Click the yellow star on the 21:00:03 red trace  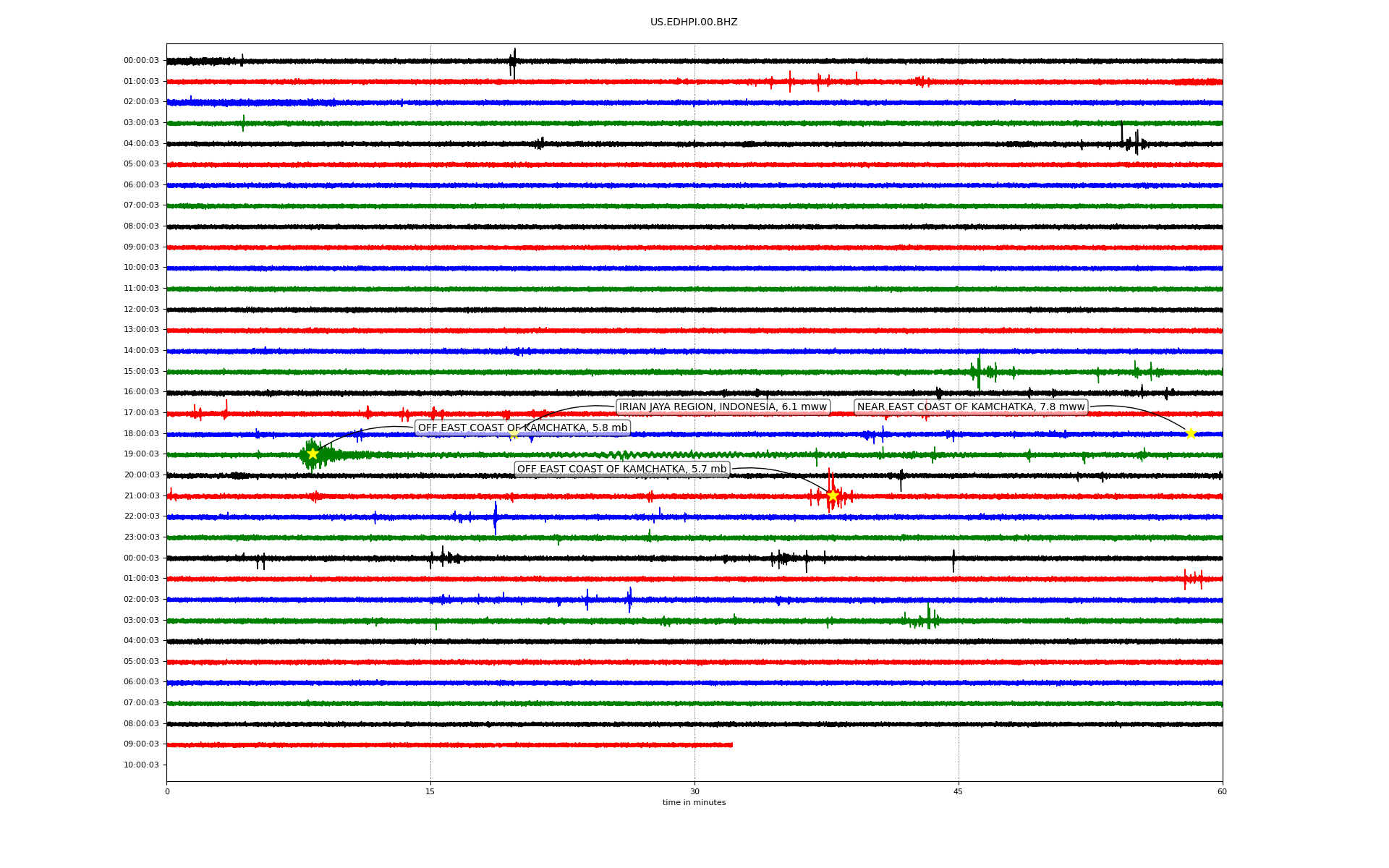[x=833, y=495]
